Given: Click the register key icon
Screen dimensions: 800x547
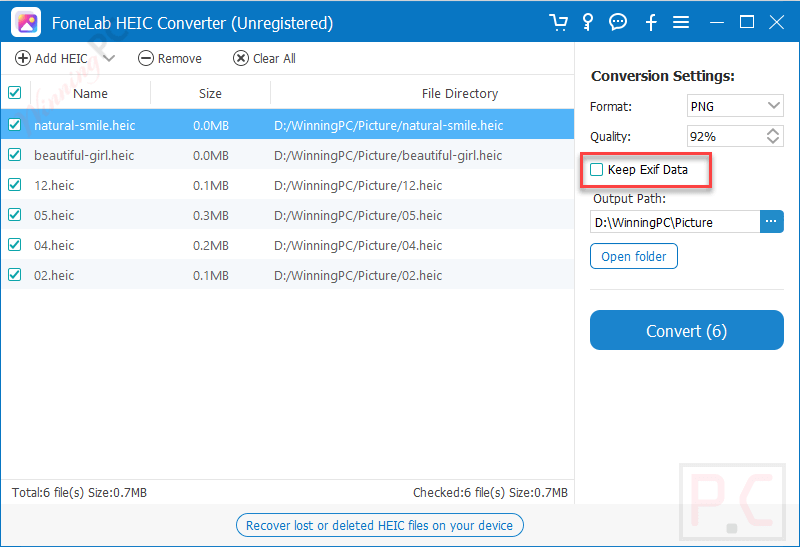Looking at the screenshot, I should 588,22.
